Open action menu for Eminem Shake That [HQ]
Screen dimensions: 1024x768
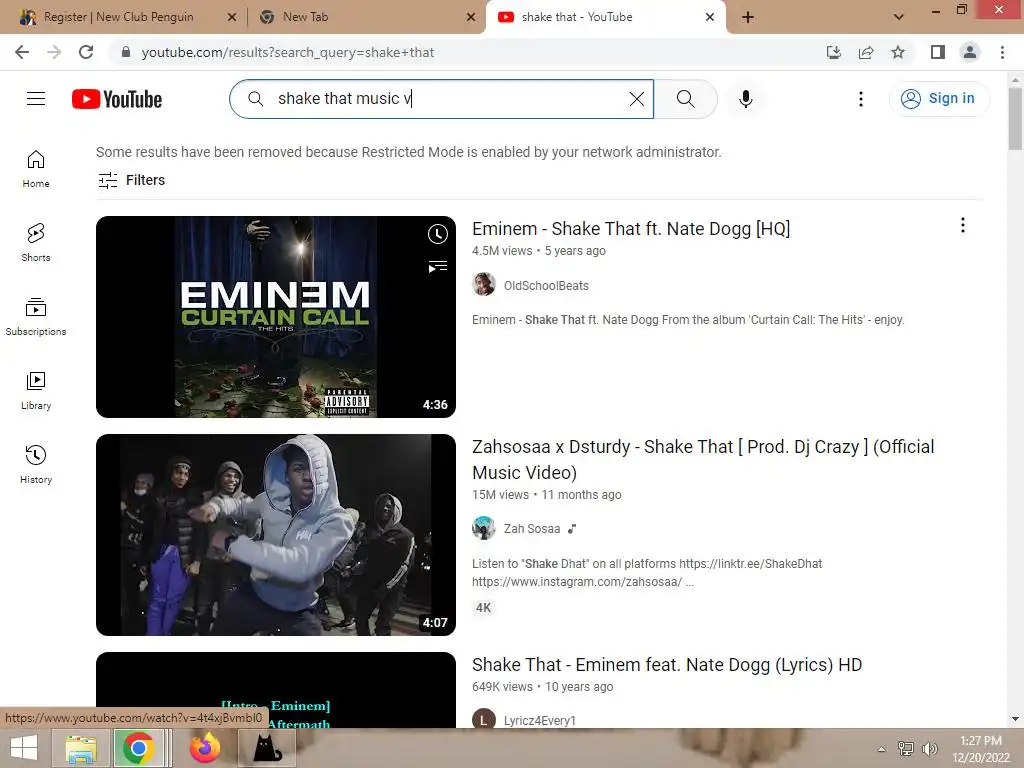[x=963, y=225]
